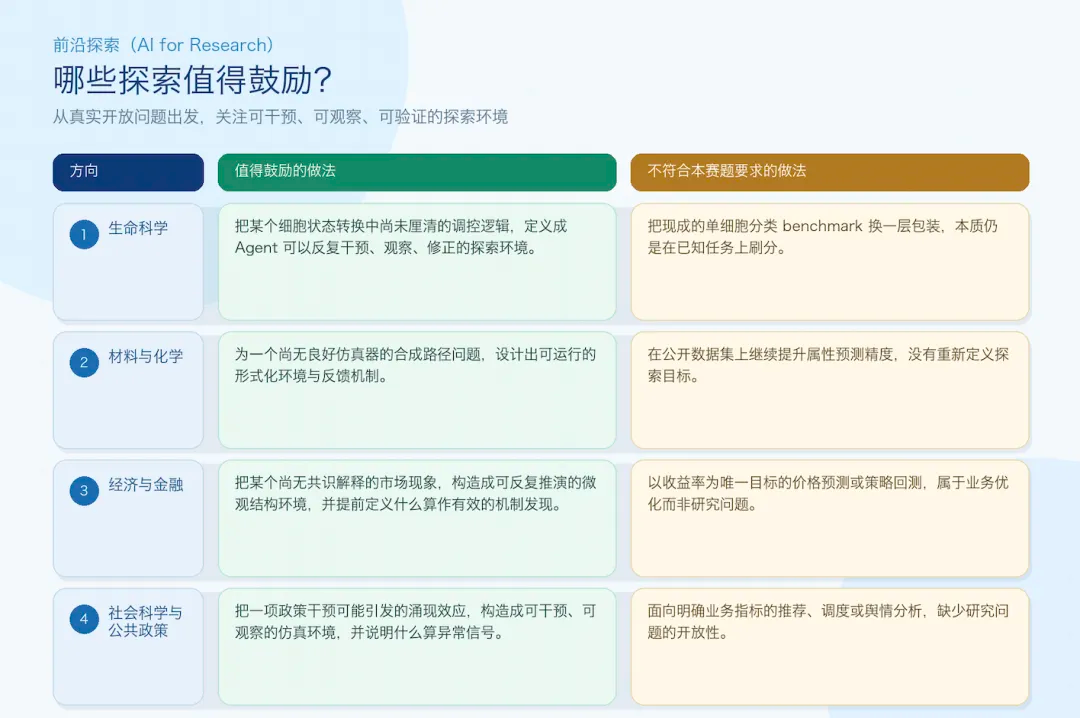Screen dimensions: 1080x718
Task: Click the number 4 circle badge
Action: coord(84,619)
